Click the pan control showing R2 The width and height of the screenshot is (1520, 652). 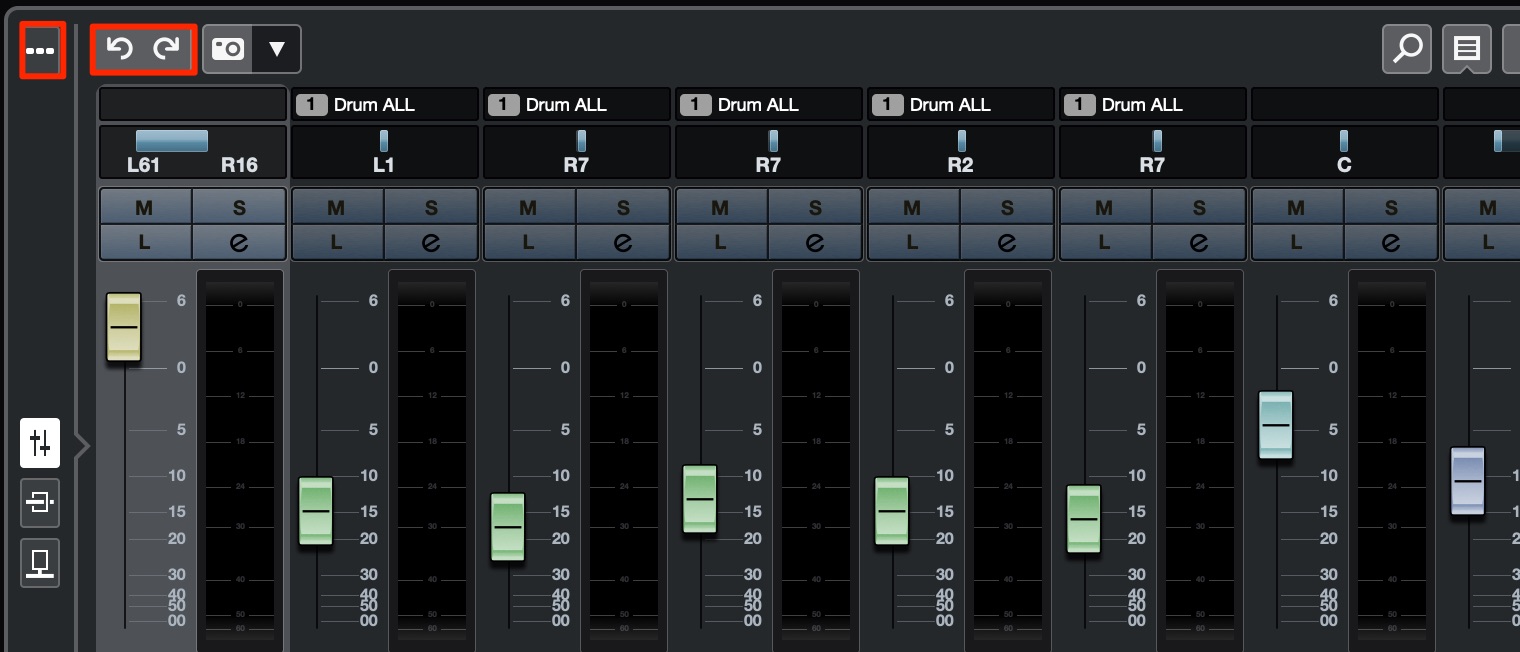click(960, 152)
